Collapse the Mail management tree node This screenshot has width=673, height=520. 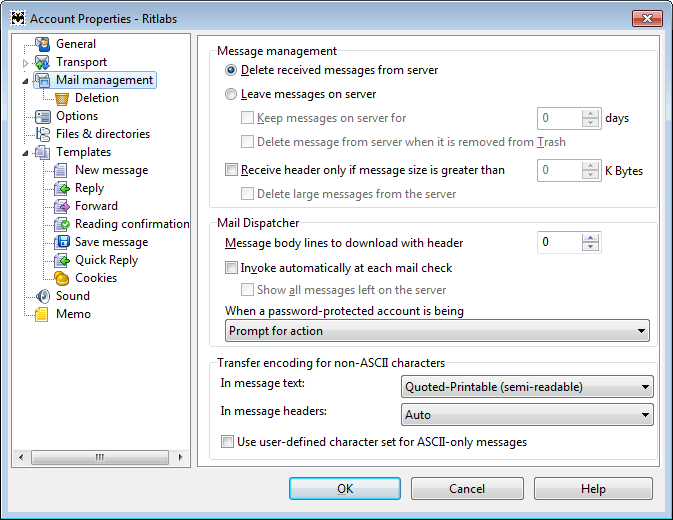coord(25,81)
